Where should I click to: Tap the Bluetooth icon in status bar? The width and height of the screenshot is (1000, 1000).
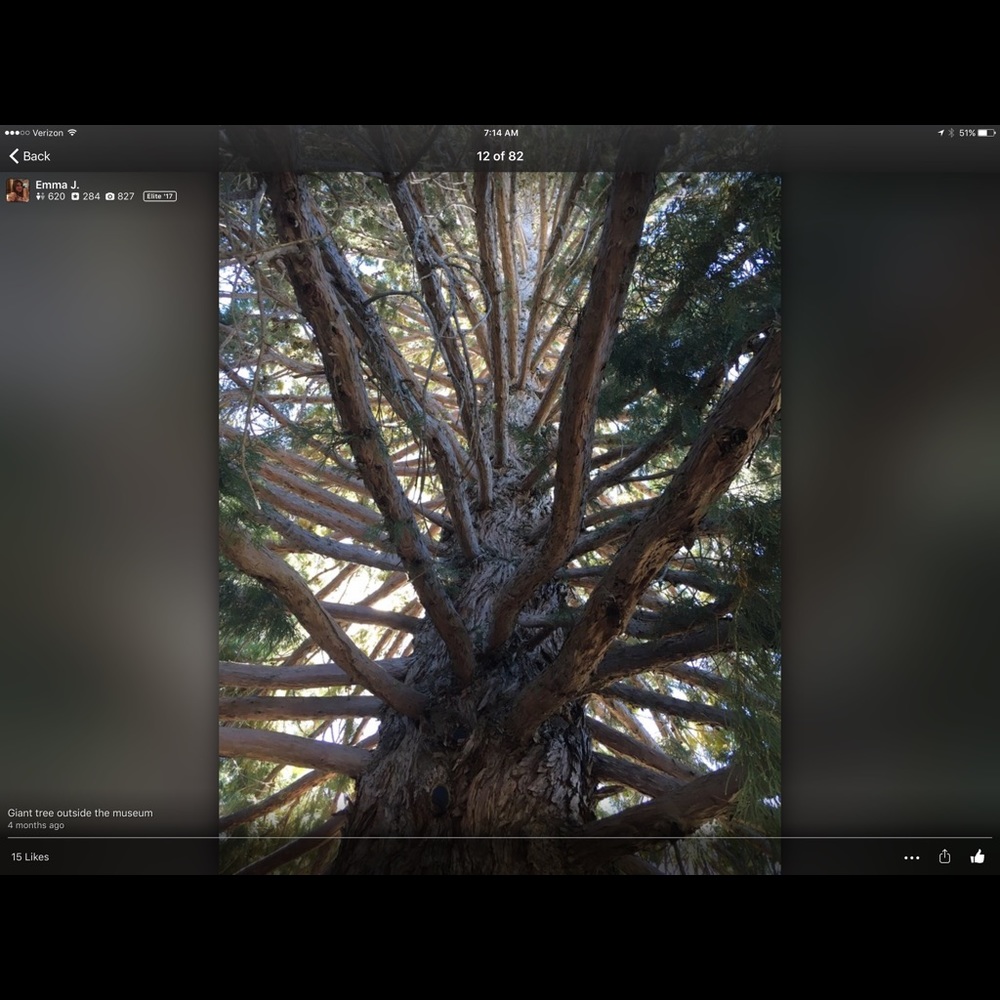[x=951, y=133]
